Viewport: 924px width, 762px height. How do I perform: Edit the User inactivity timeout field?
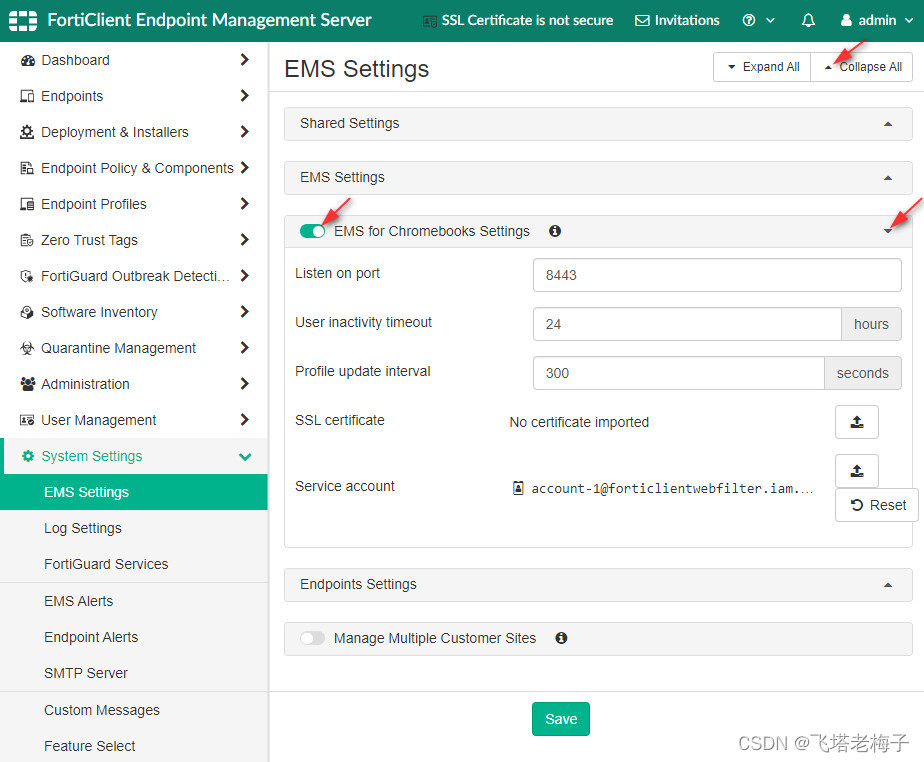click(687, 324)
